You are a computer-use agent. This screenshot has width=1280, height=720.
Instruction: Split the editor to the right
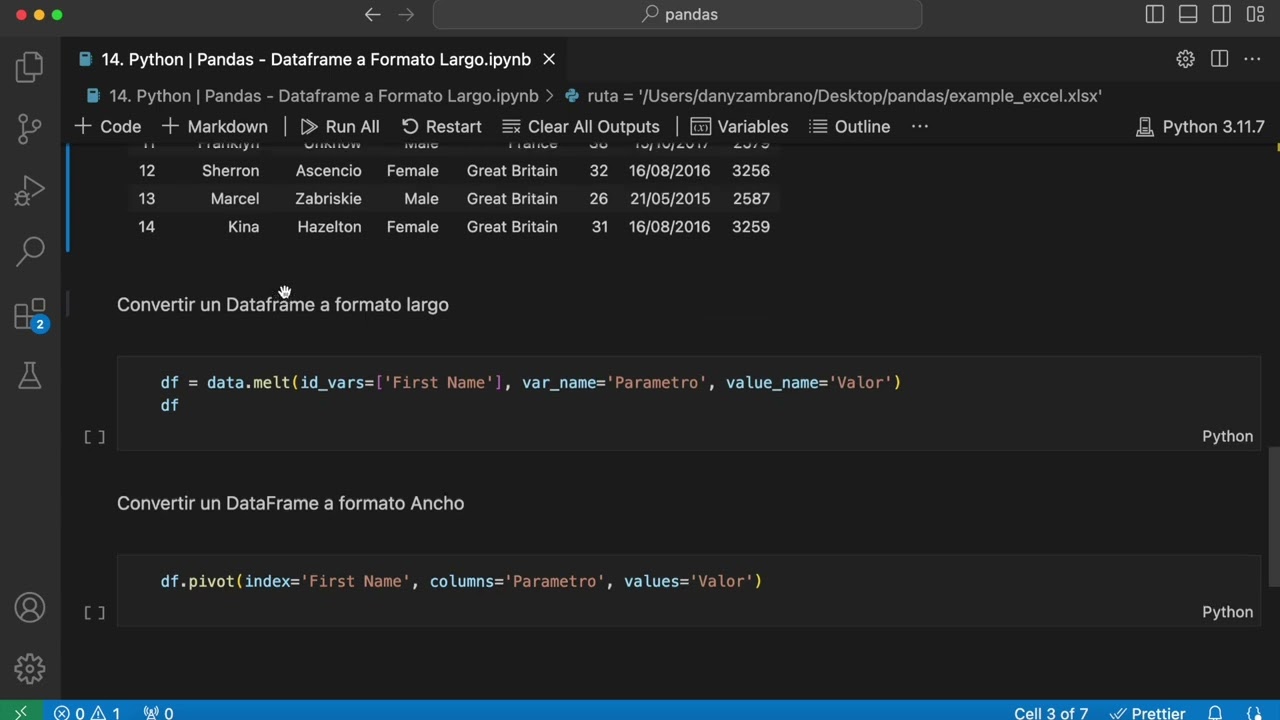(x=1219, y=59)
